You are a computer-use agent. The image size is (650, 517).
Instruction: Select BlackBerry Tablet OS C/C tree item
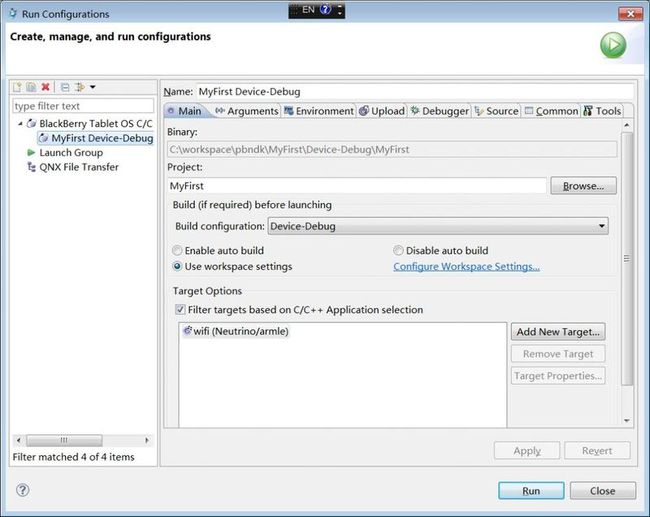pyautogui.click(x=96, y=124)
